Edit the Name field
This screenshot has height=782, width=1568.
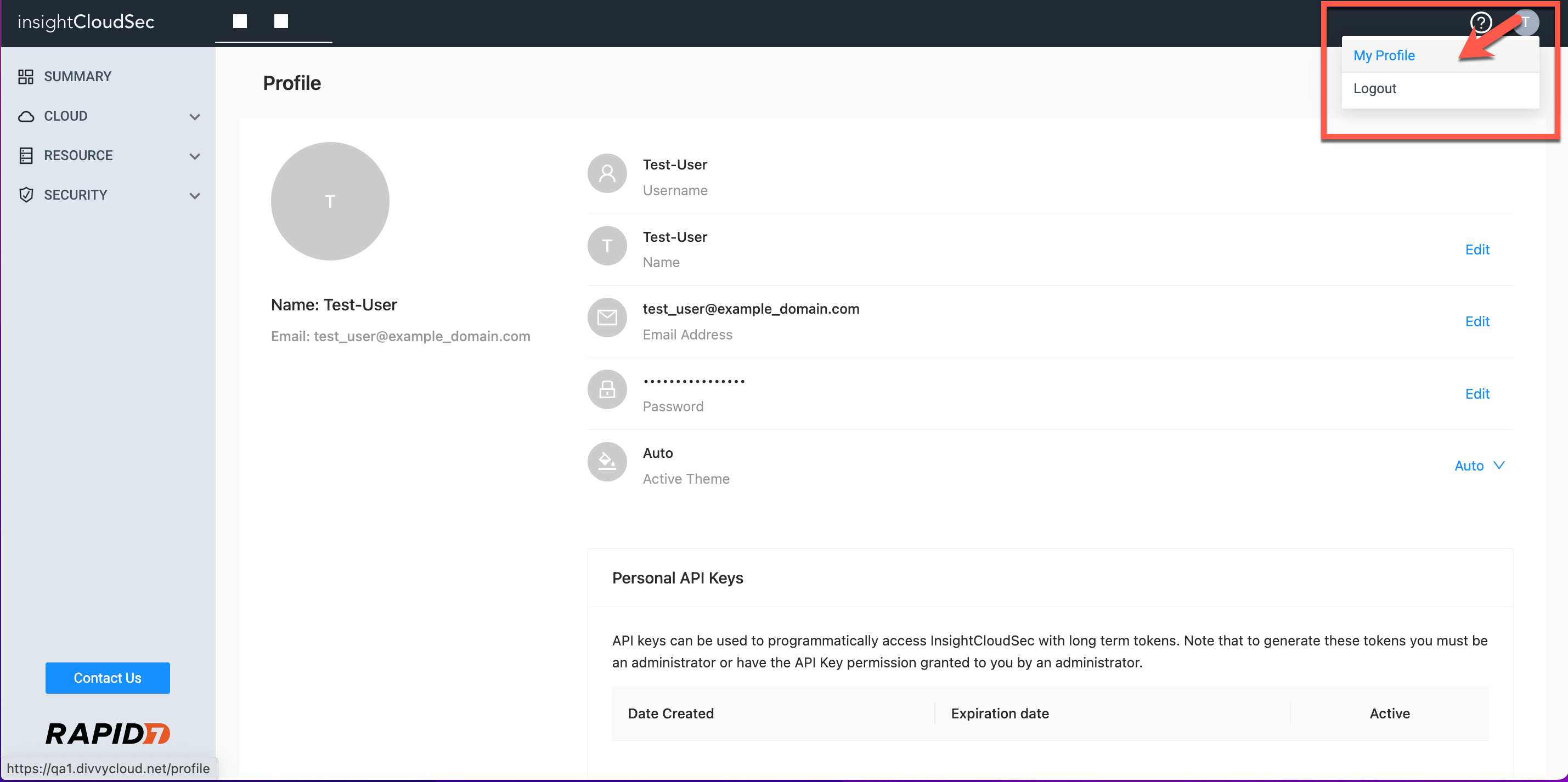pyautogui.click(x=1477, y=250)
